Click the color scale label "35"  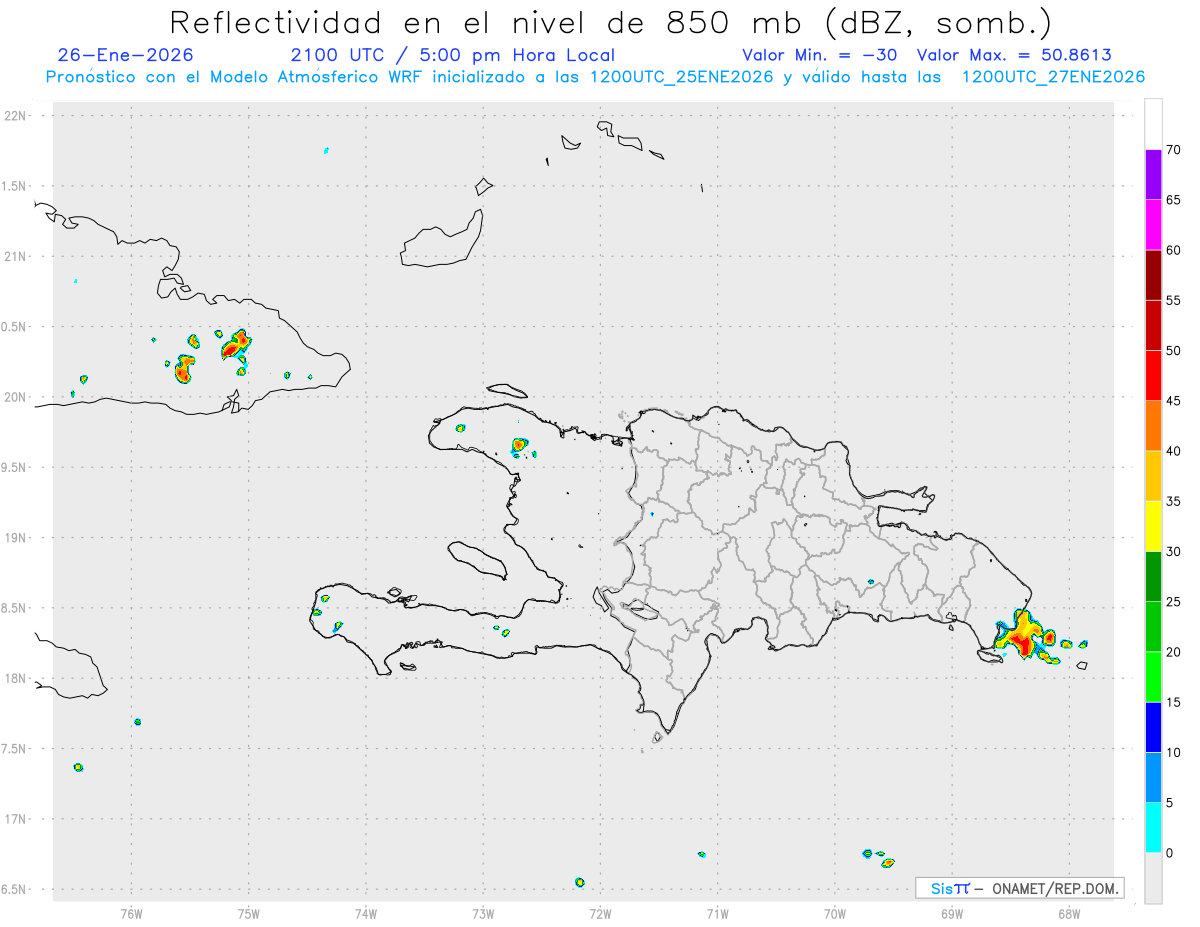pos(1173,501)
